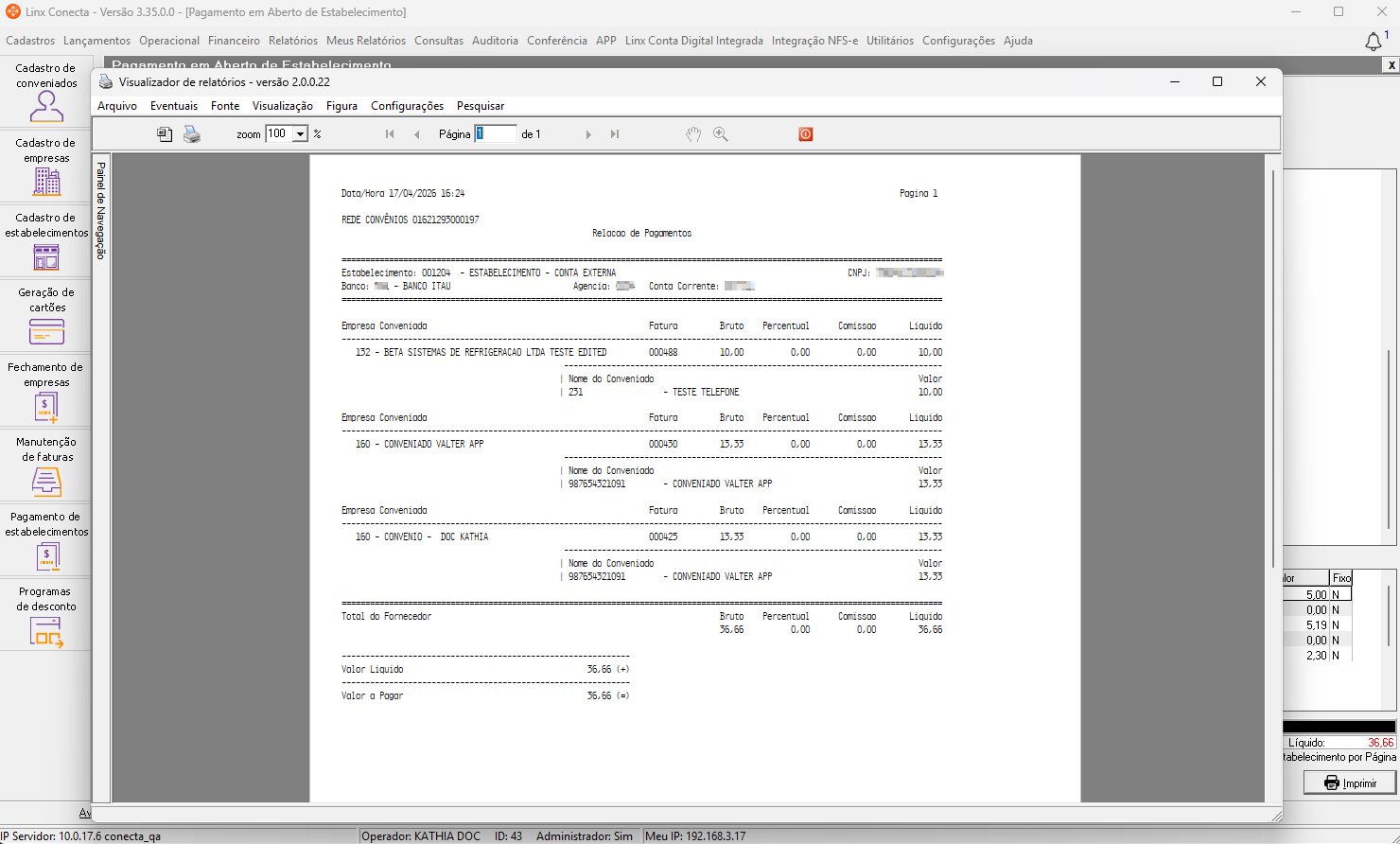Click the Linx Conecta app icon in title bar
Viewport: 1400px width, 844px height.
click(13, 12)
